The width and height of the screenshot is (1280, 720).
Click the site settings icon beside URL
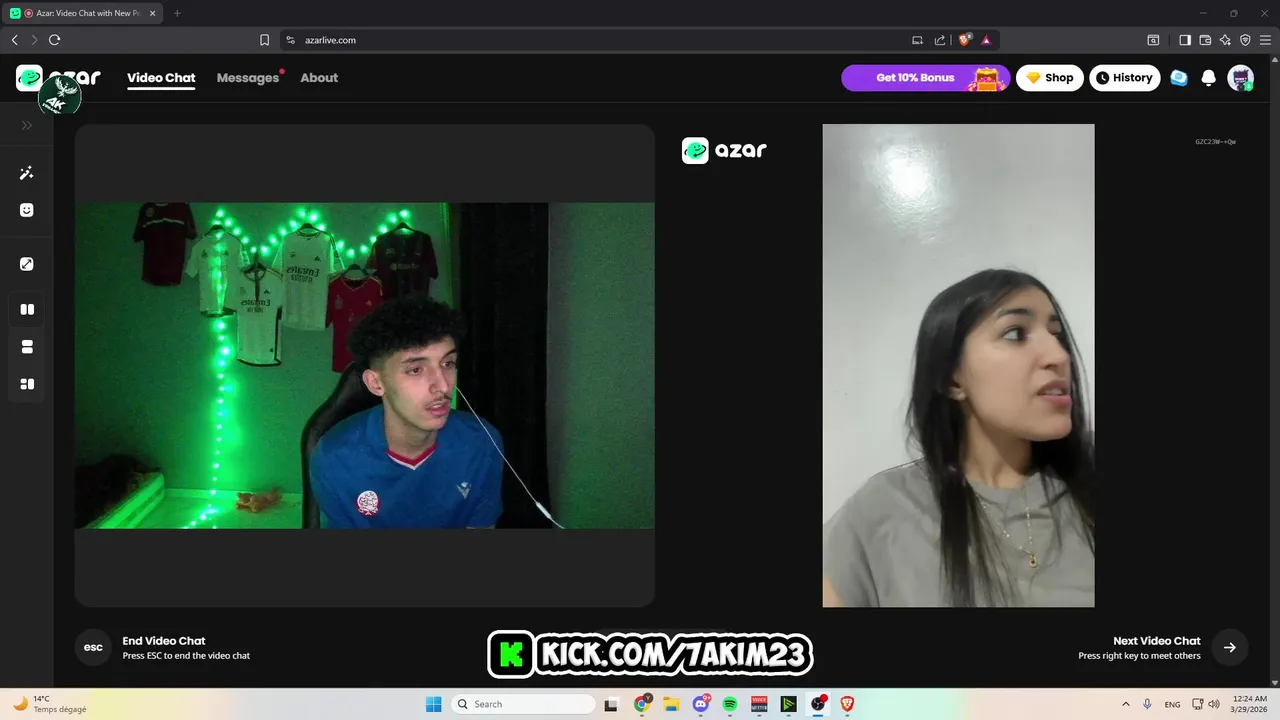tap(291, 40)
